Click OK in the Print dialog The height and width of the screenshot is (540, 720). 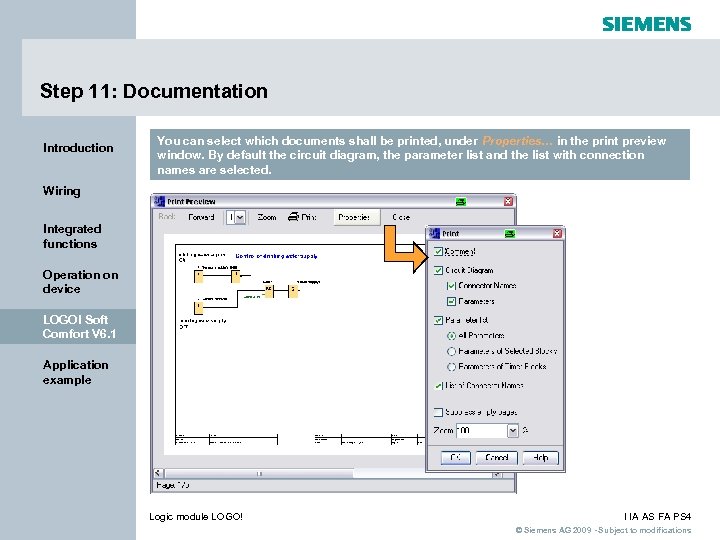tap(456, 458)
